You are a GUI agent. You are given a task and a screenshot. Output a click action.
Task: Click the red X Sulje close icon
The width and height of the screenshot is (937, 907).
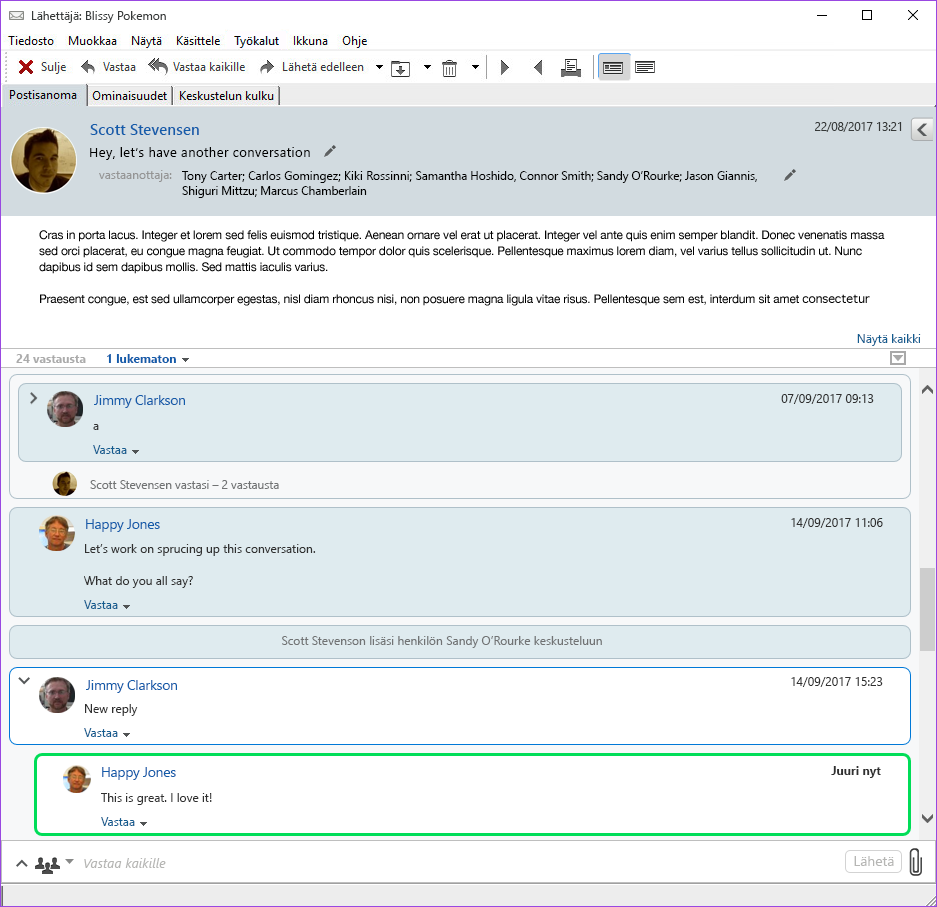26,67
